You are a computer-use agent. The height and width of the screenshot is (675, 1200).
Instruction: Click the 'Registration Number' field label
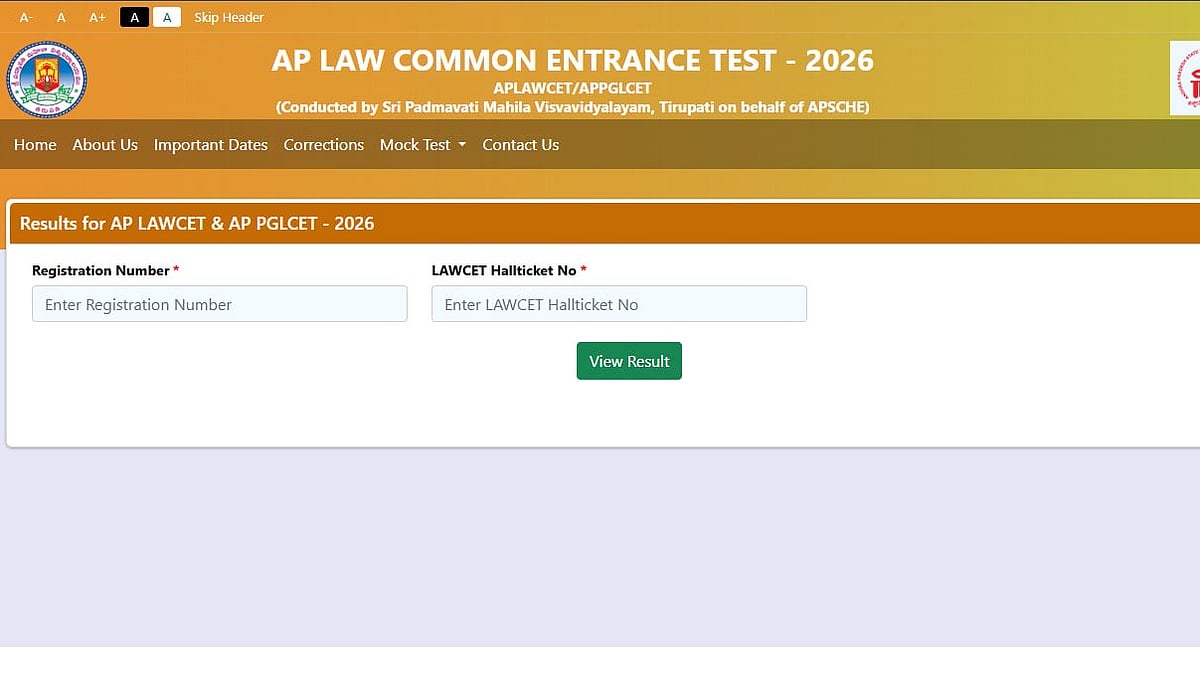(x=101, y=271)
